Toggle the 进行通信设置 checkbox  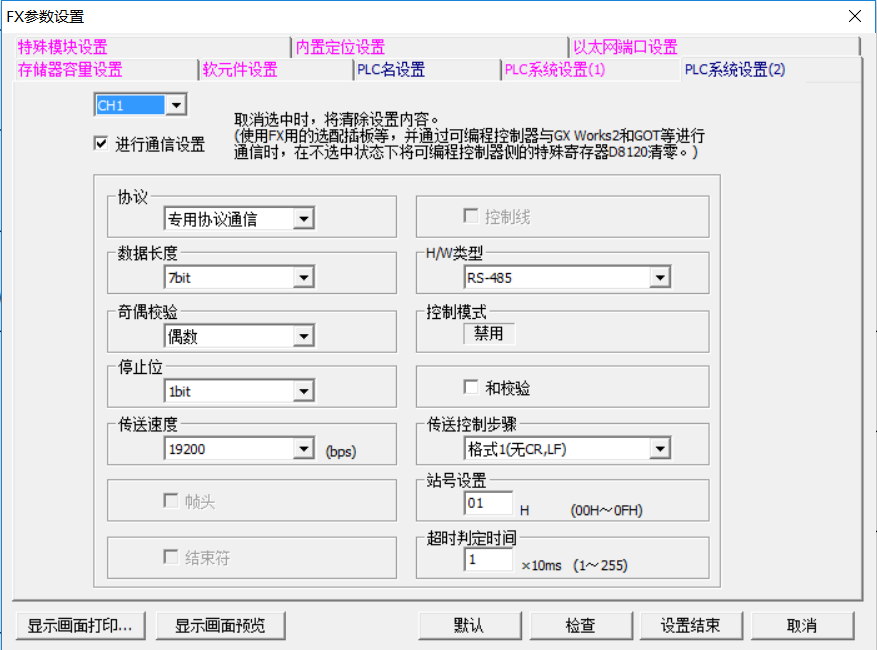click(x=101, y=144)
